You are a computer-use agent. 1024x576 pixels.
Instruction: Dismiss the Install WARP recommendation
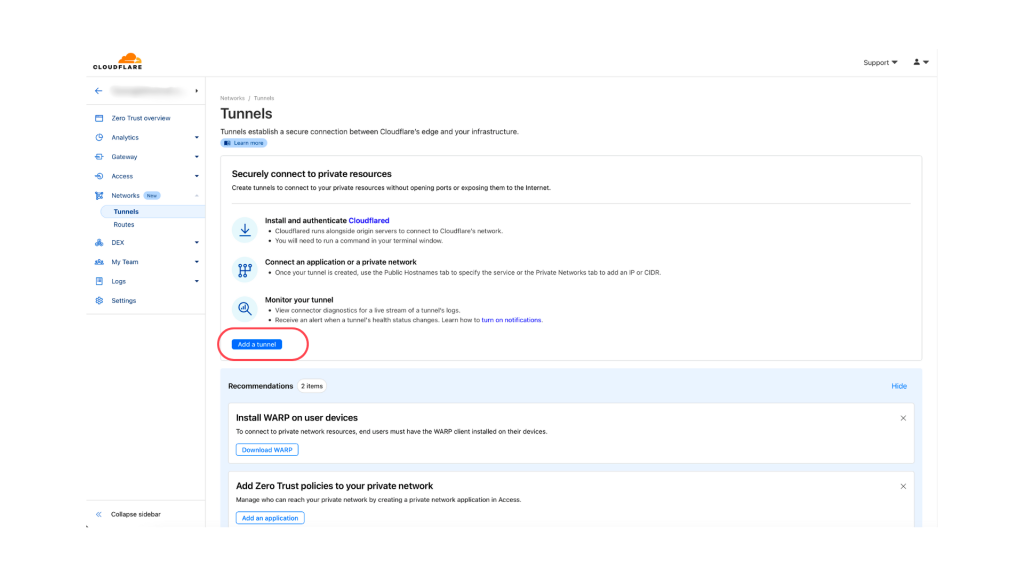tap(903, 418)
